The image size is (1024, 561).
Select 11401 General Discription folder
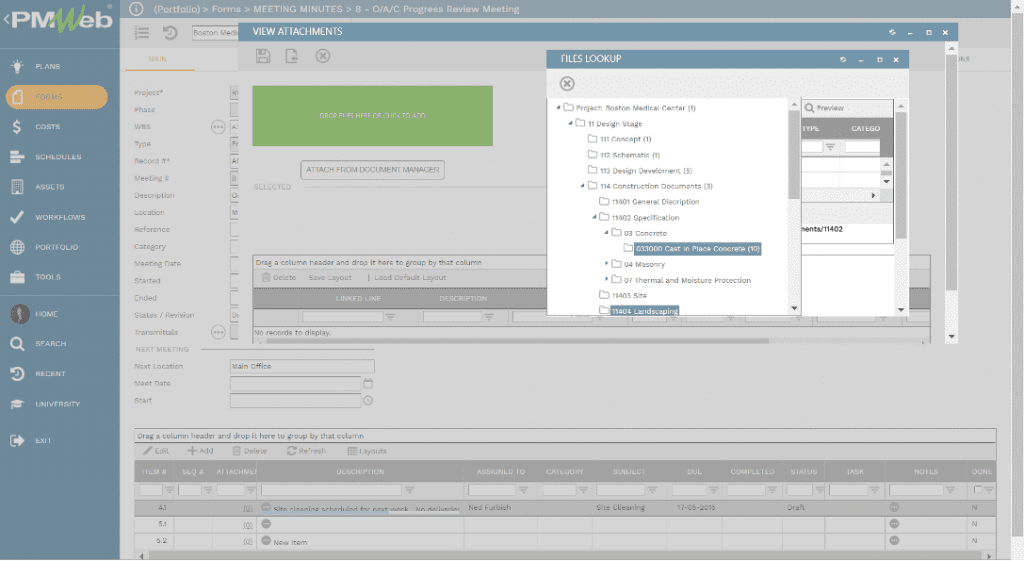655,202
